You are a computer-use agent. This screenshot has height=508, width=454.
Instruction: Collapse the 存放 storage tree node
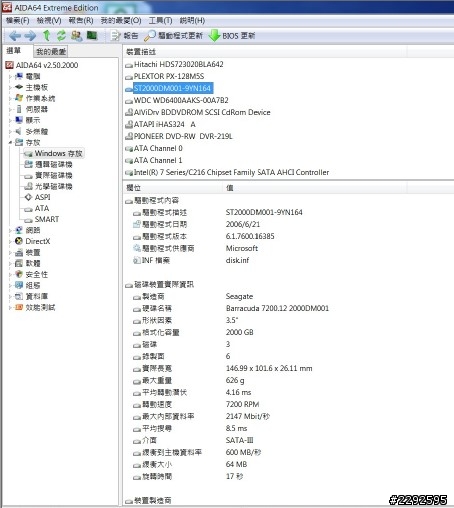pyautogui.click(x=10, y=142)
